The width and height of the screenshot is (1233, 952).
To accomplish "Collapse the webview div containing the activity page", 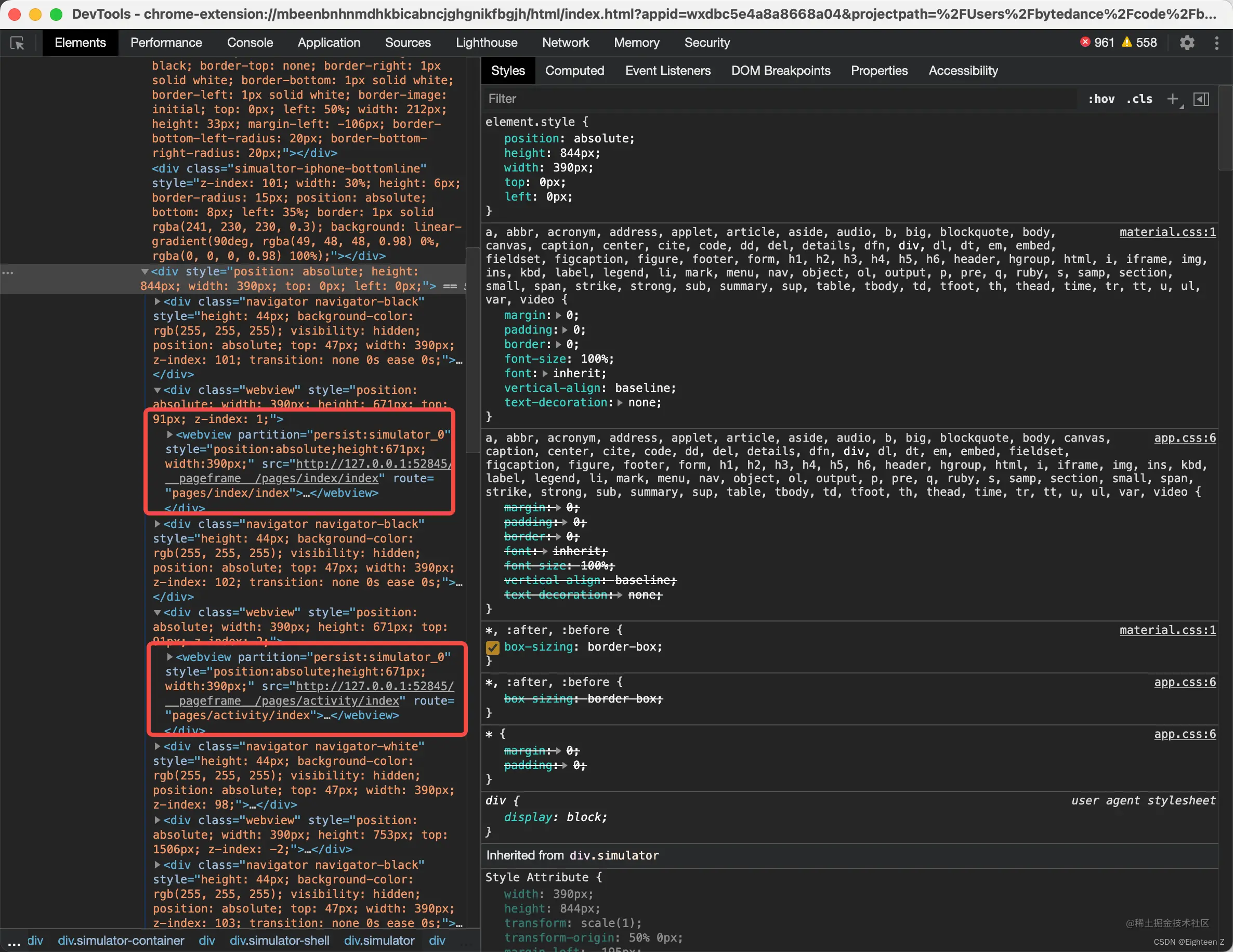I will point(158,612).
